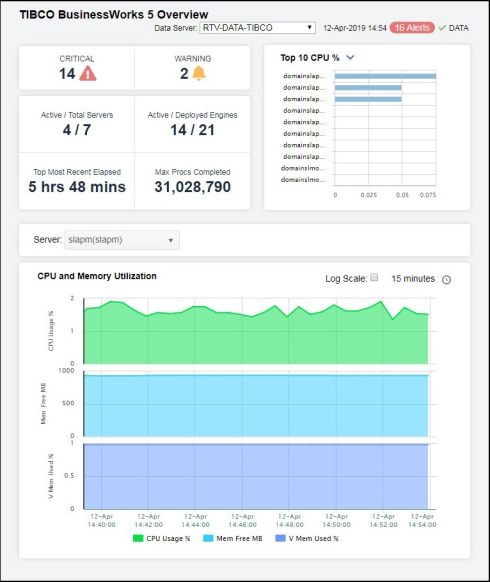Click the last domainslmo... row label

coord(303,179)
